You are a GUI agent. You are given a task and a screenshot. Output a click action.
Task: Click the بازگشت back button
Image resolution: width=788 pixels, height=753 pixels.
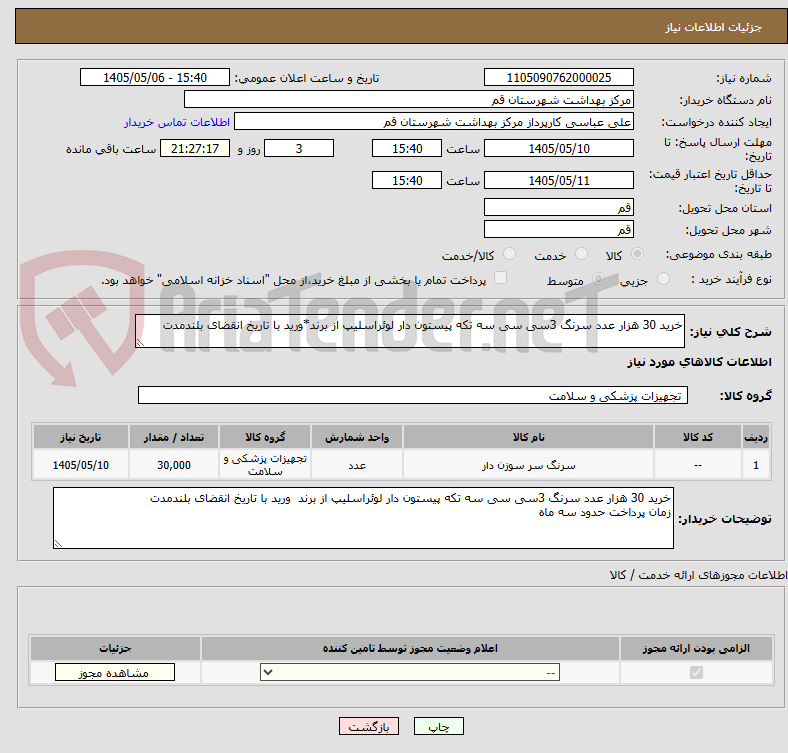(x=369, y=726)
